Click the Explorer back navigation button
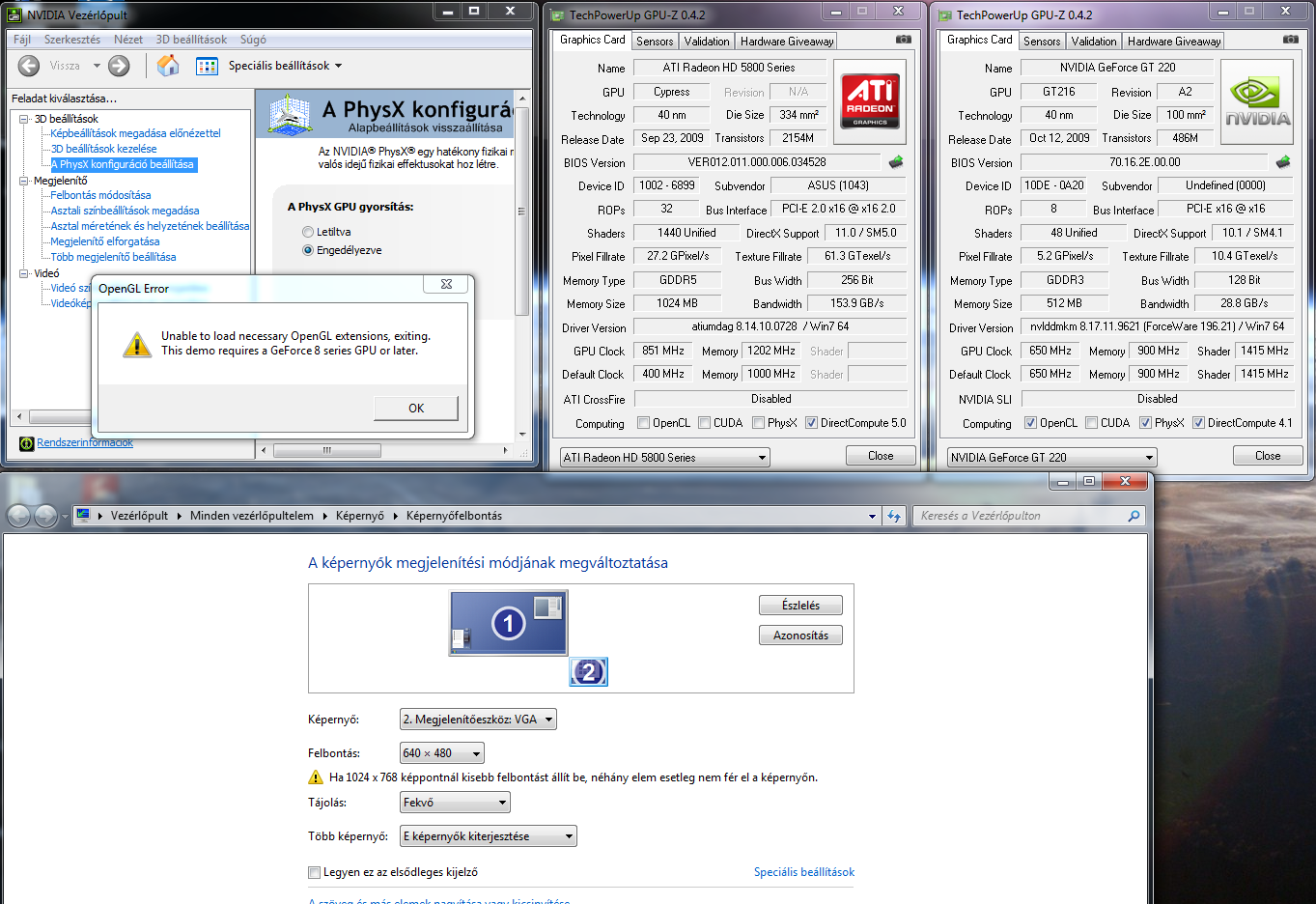The height and width of the screenshot is (904, 1316). point(18,516)
